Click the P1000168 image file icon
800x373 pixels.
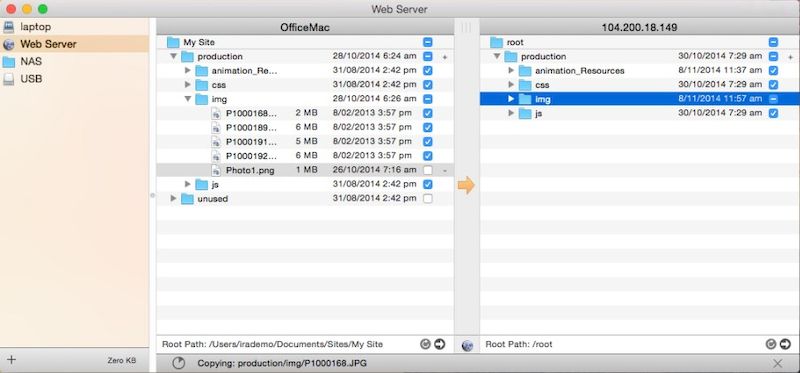coord(216,113)
